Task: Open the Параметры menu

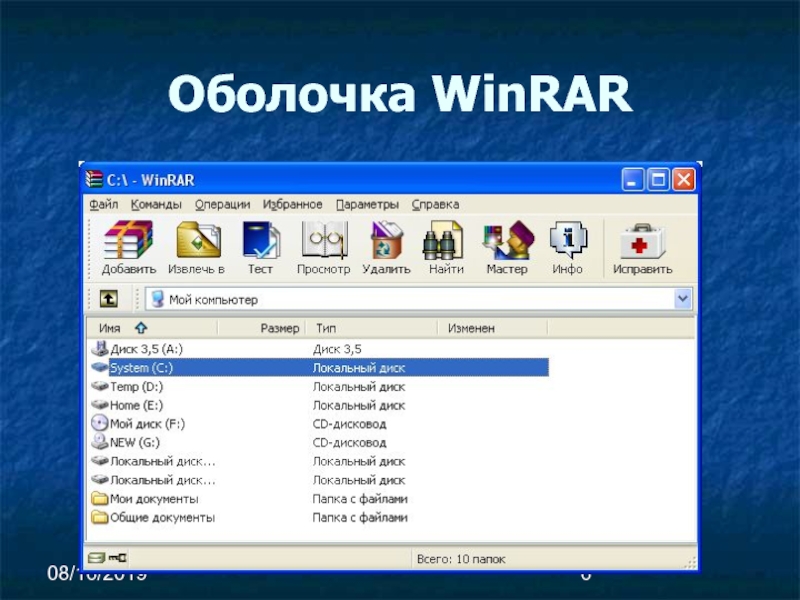Action: (x=367, y=204)
